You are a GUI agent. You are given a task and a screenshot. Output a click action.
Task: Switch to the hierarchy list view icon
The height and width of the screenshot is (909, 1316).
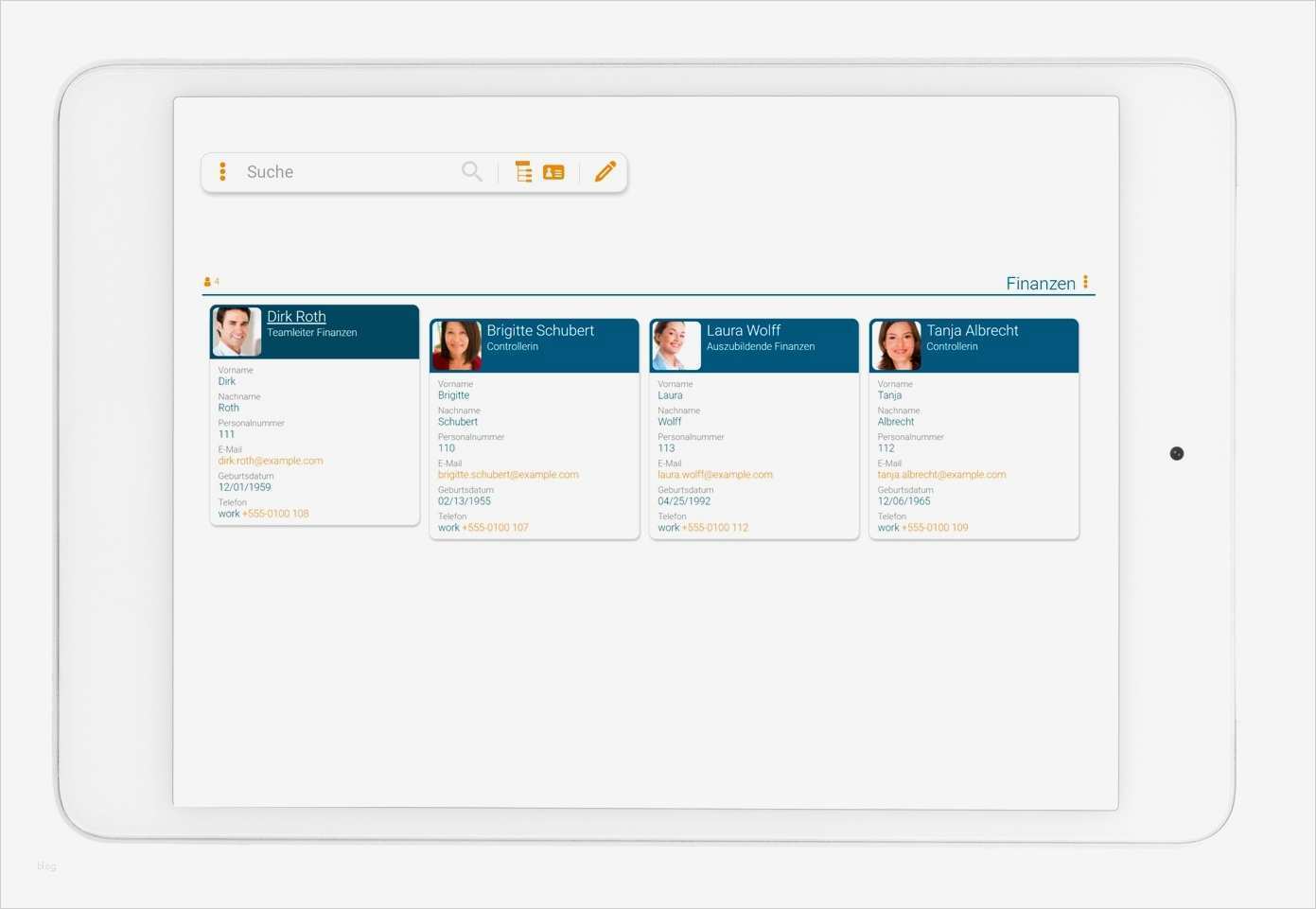click(523, 171)
